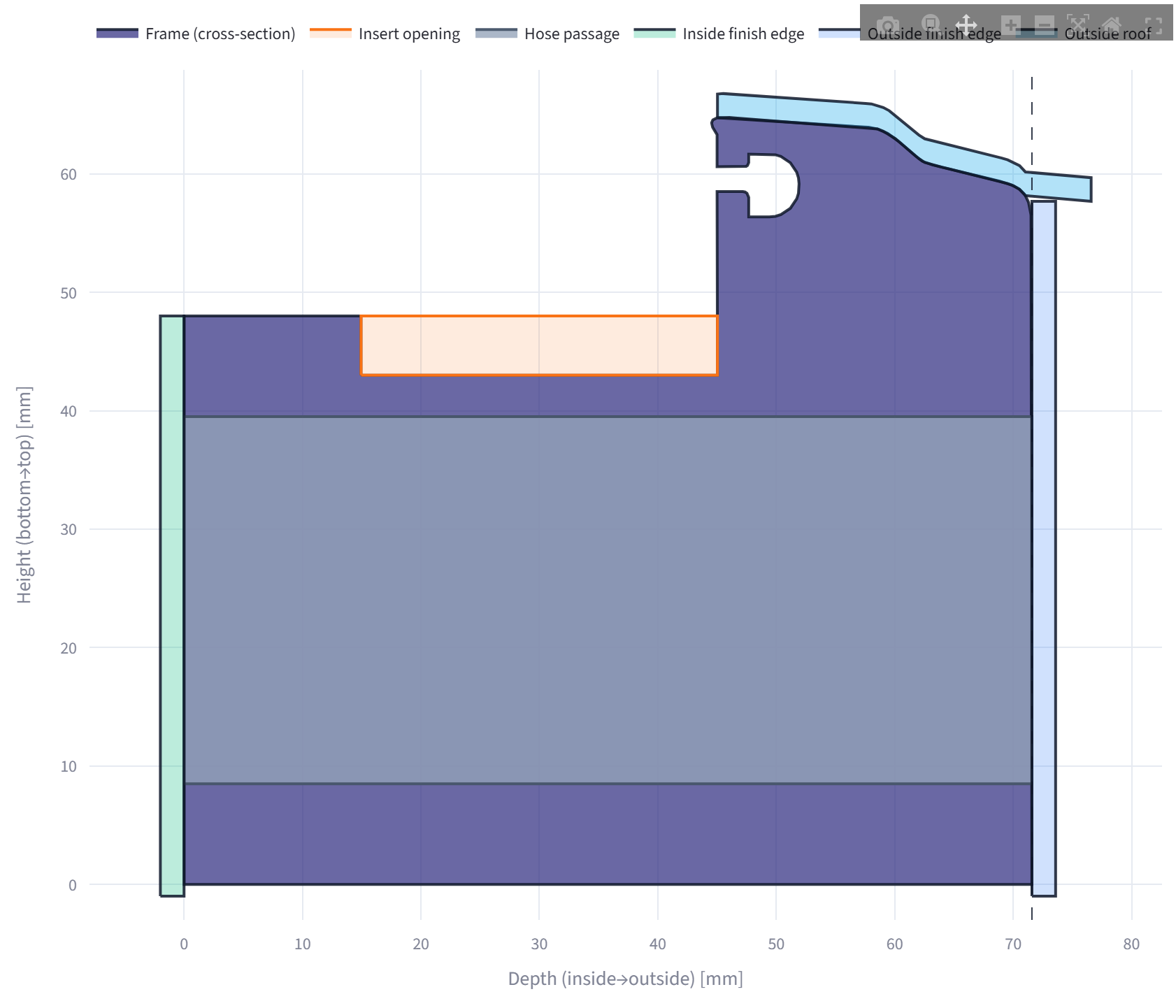Click the orange Insert opening rectangle
Screen dimensions: 1176x1008
tap(539, 345)
